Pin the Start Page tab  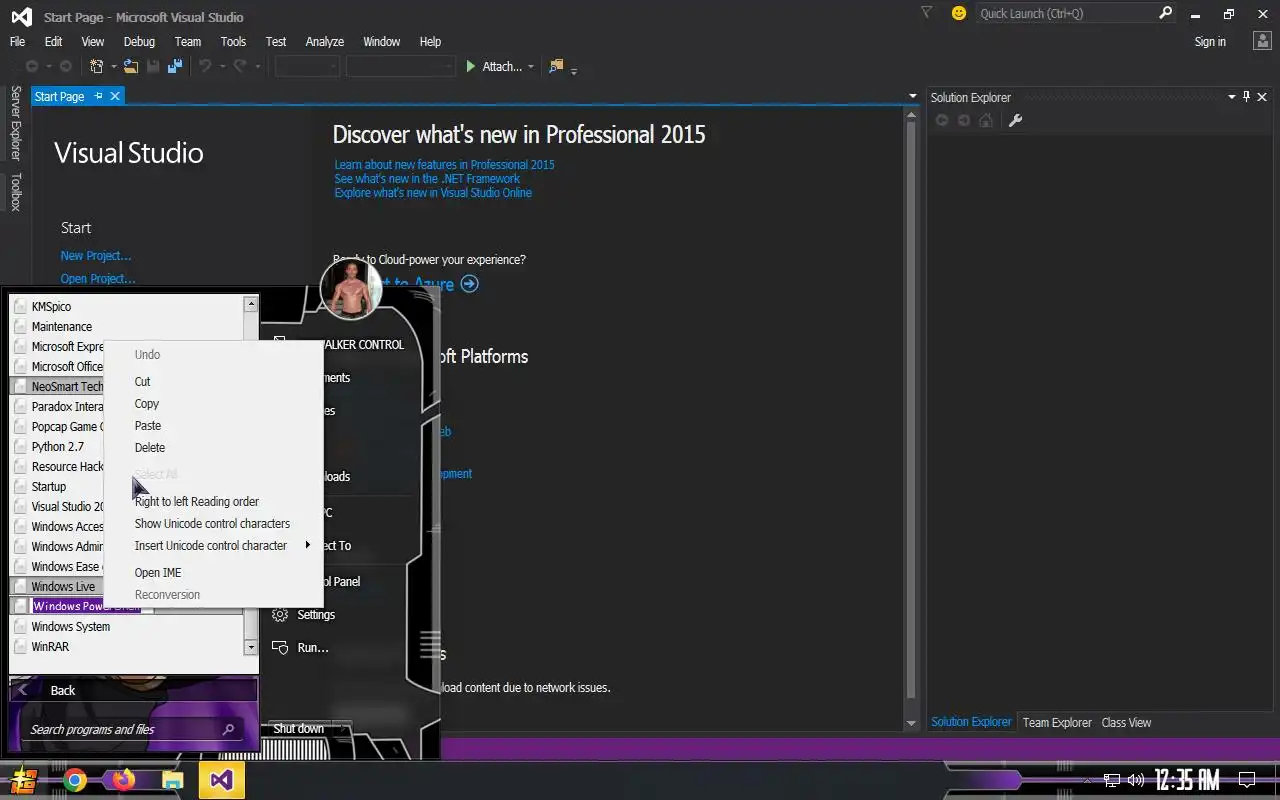tap(98, 96)
